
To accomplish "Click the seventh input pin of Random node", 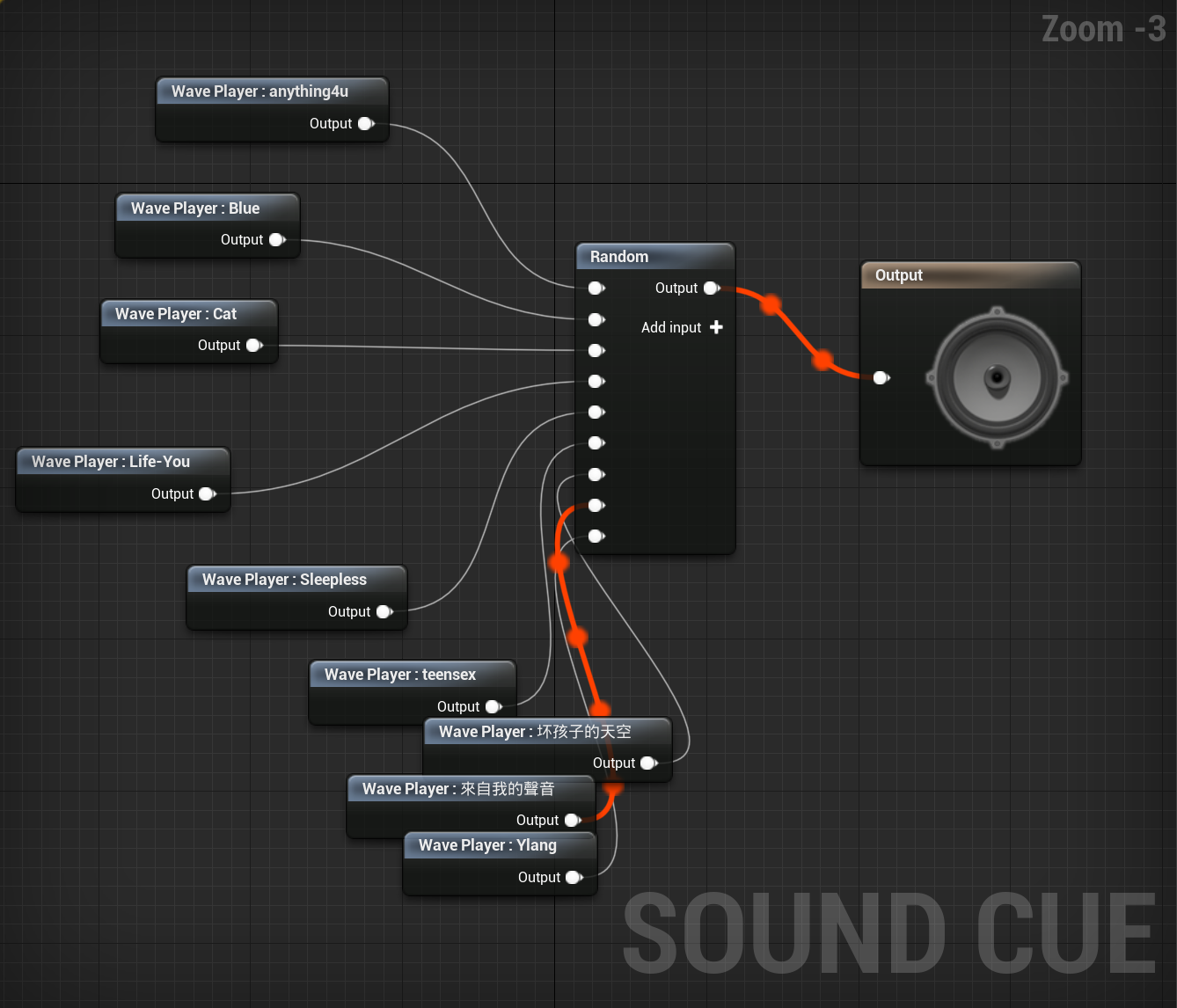I will pos(596,474).
